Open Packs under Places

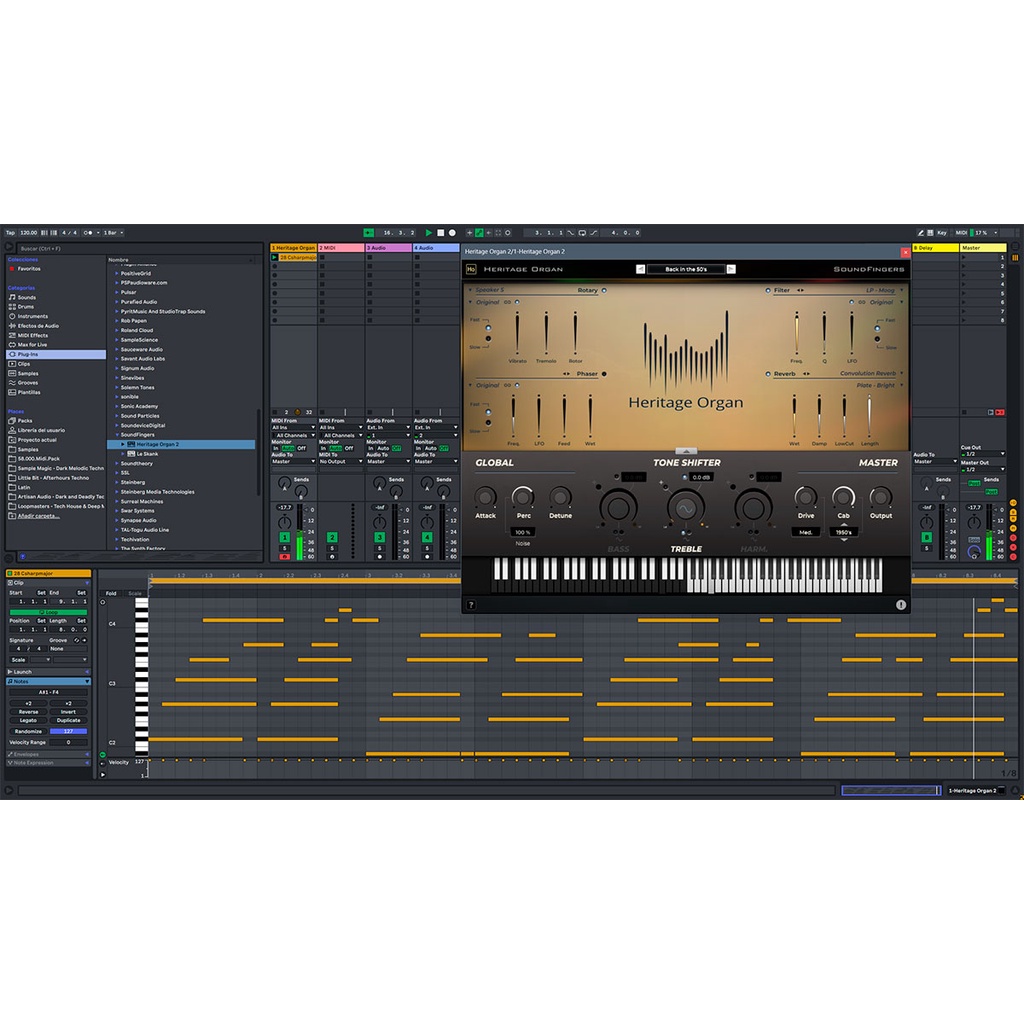[x=25, y=421]
